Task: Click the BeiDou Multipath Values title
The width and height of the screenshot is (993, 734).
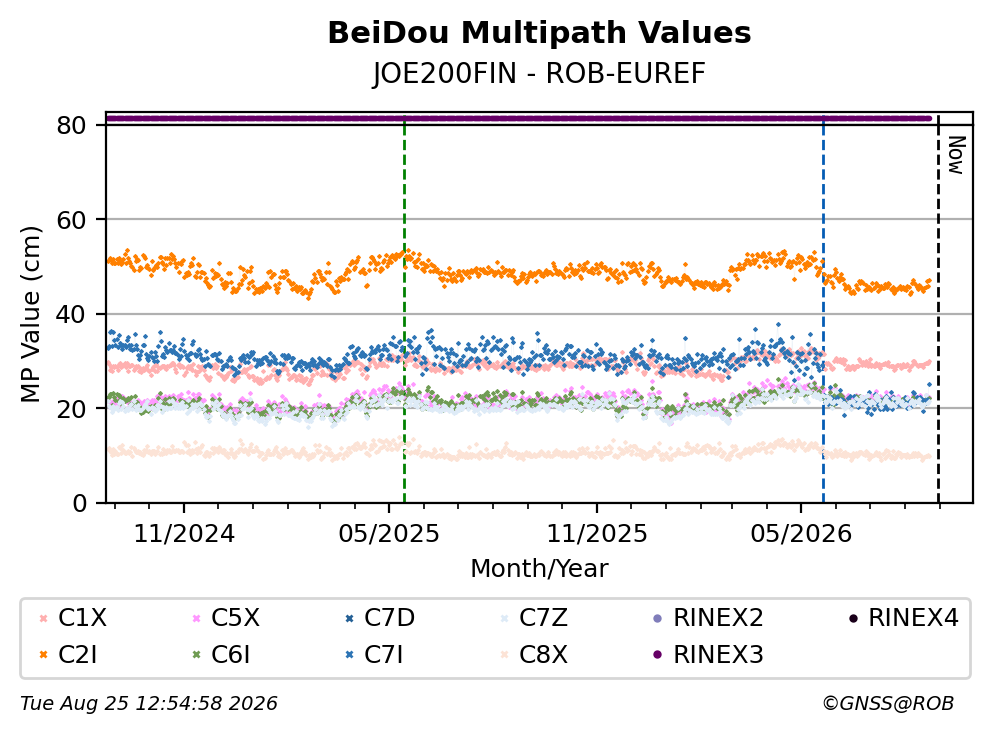Action: click(x=539, y=33)
